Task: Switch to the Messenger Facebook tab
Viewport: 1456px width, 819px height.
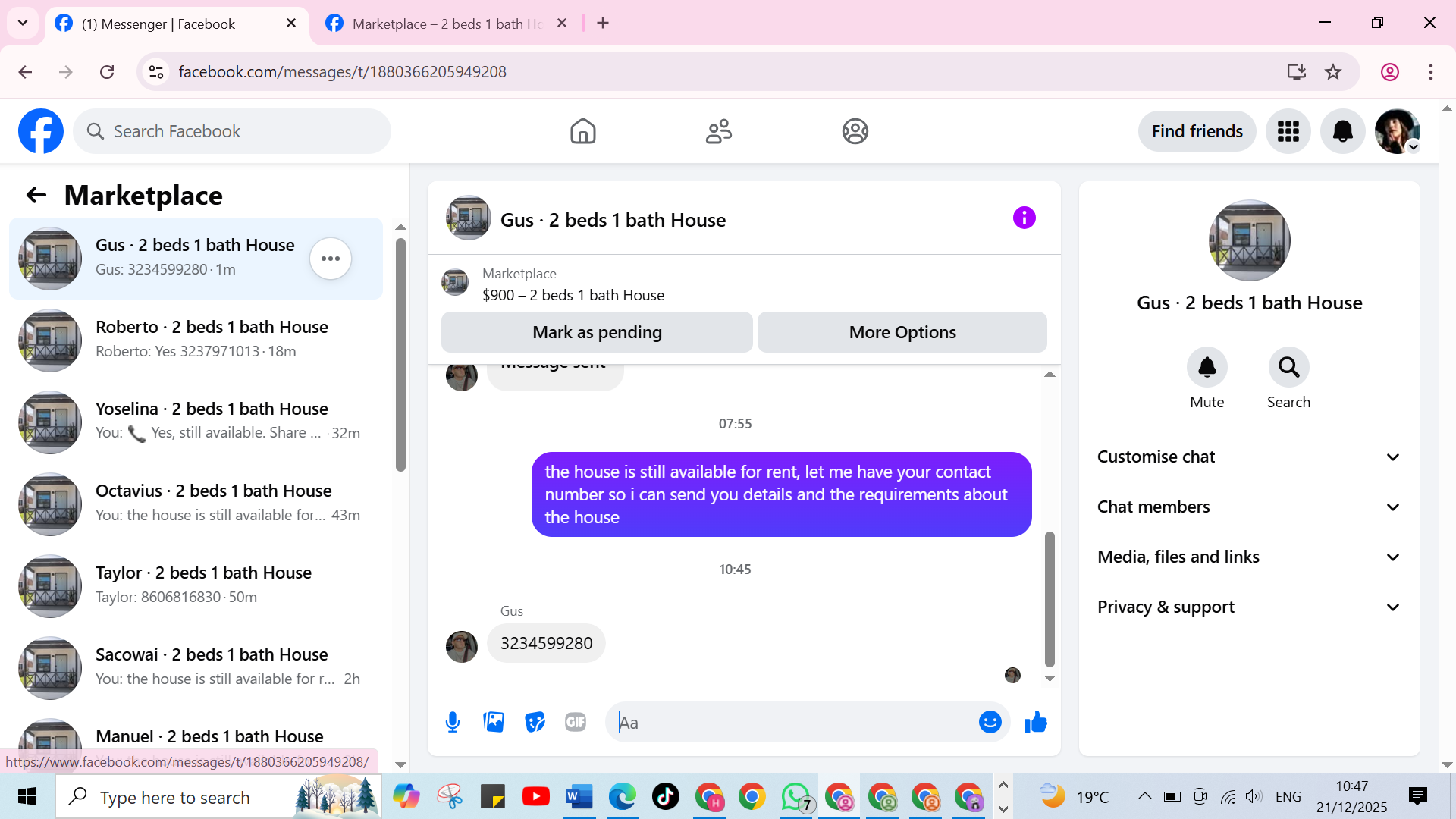Action: [177, 24]
